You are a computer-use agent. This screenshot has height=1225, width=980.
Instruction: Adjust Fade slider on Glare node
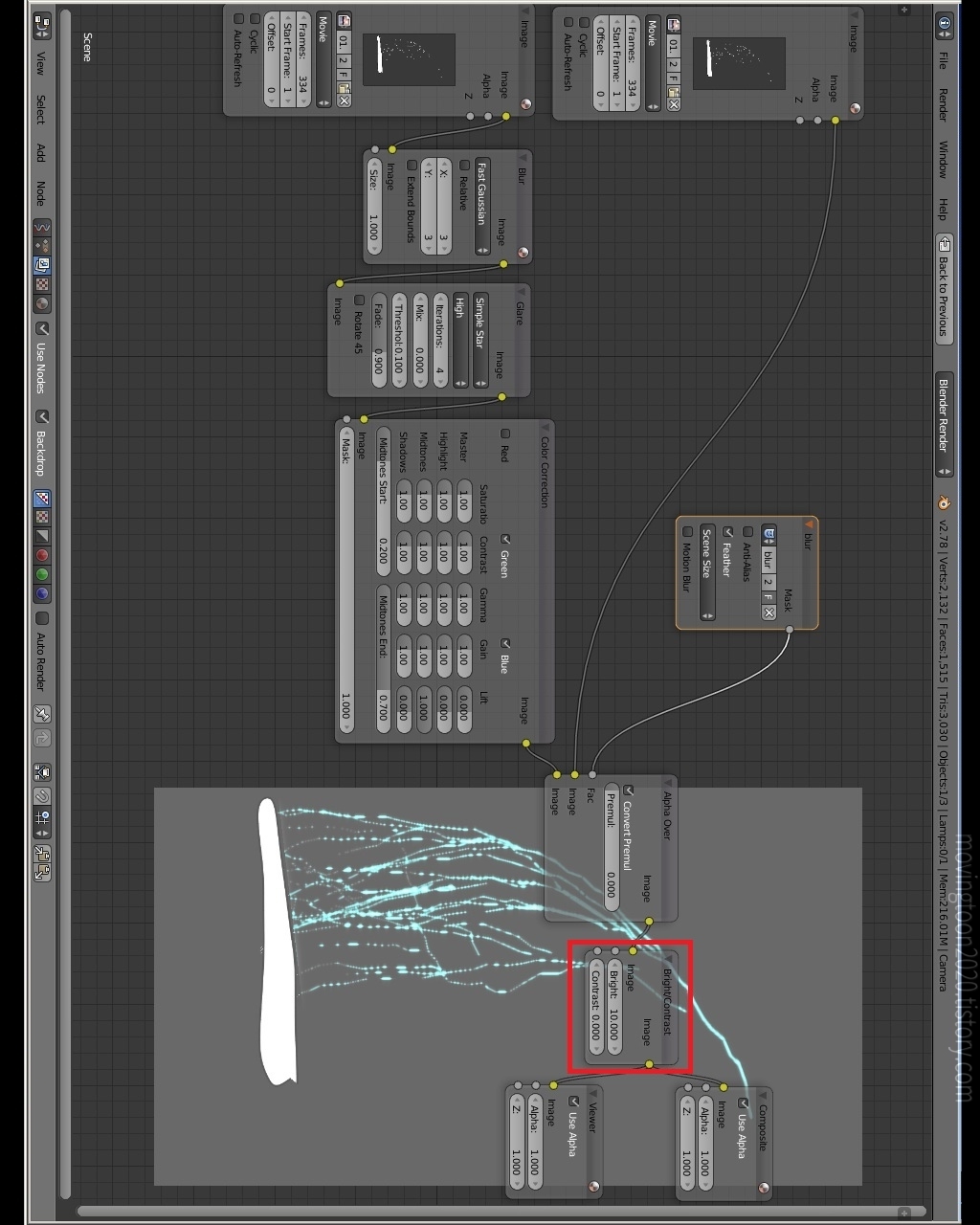[379, 340]
